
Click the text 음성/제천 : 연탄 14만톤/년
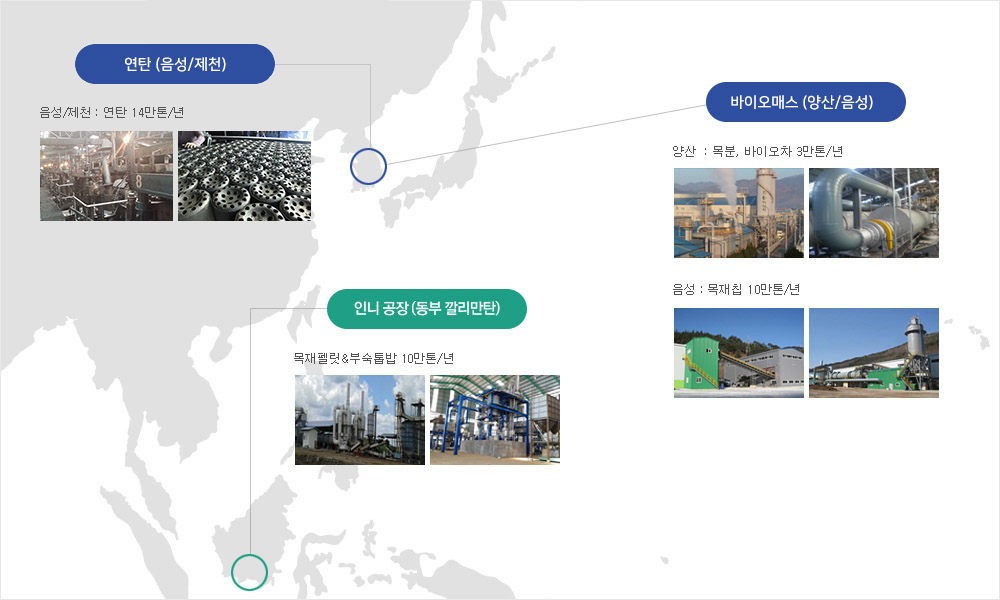(112, 112)
